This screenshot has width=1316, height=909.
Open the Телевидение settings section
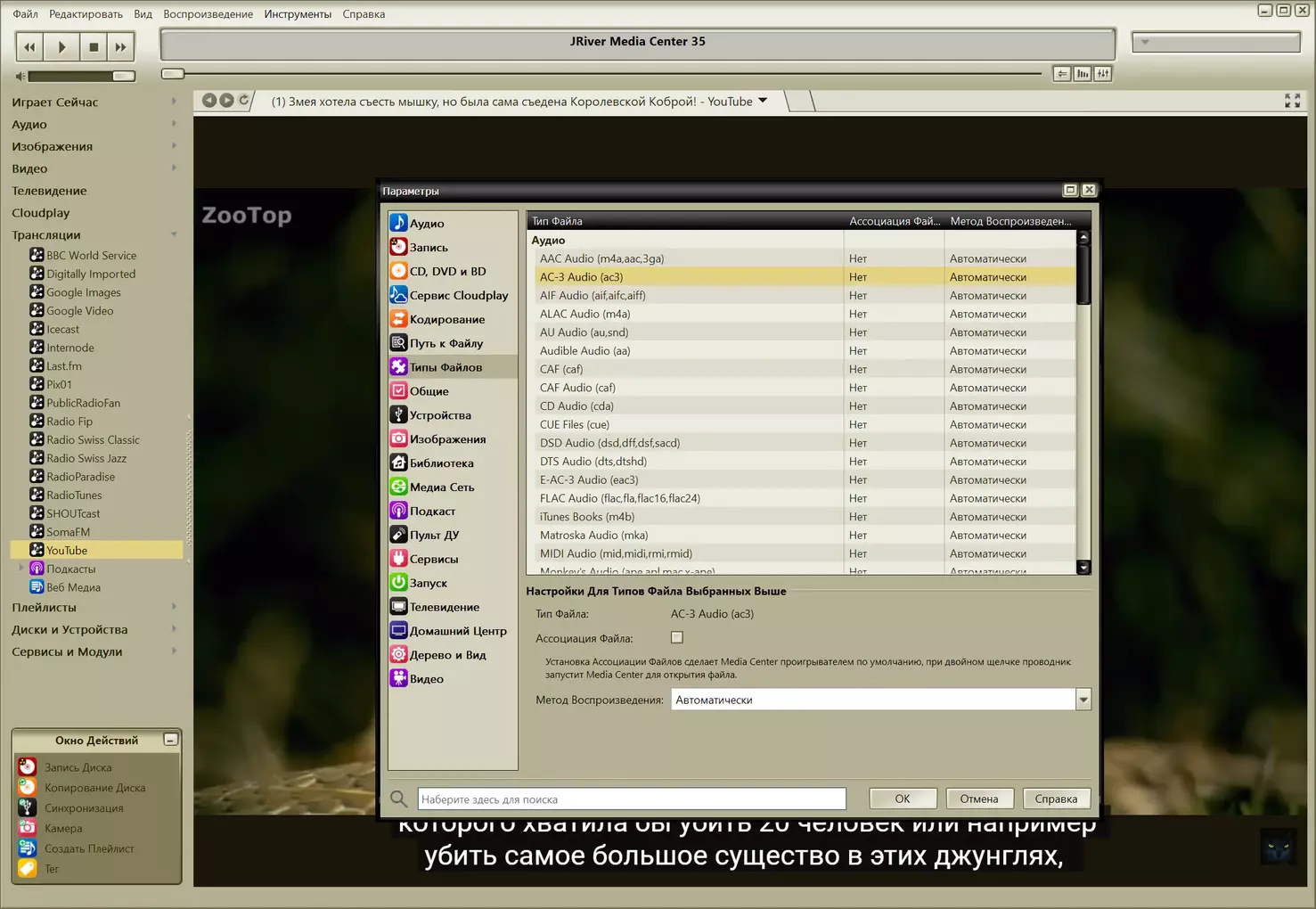click(x=444, y=607)
